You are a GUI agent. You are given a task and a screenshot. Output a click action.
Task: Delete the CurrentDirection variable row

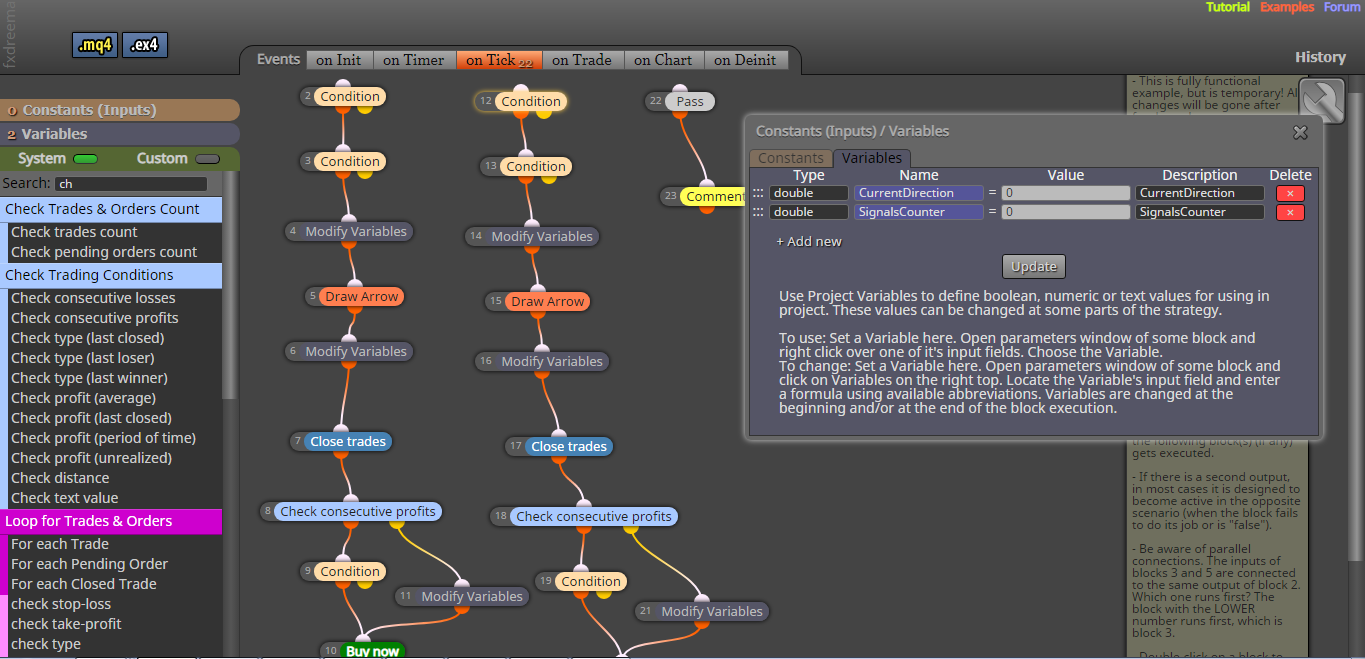[x=1290, y=193]
